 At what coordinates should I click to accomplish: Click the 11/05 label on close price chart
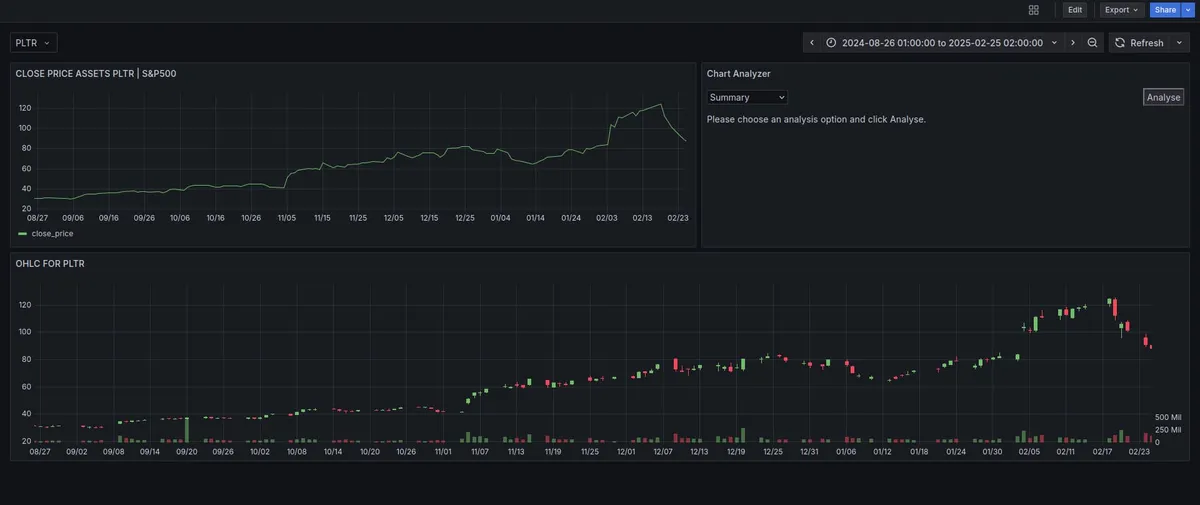tap(287, 217)
